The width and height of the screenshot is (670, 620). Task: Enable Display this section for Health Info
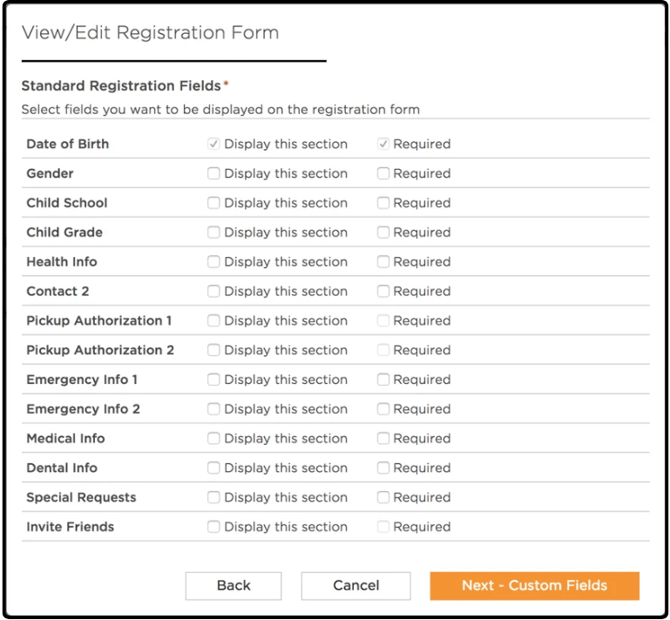[x=214, y=262]
